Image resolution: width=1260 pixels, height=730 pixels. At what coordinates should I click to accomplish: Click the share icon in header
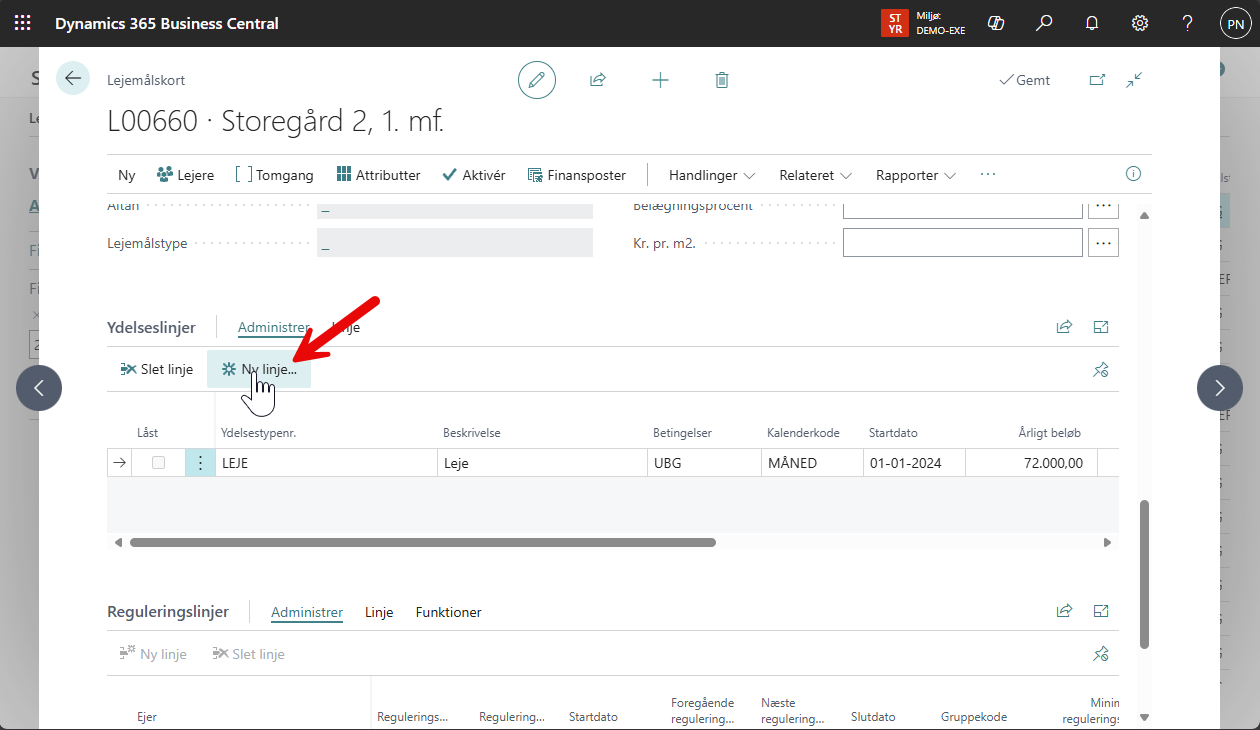[x=598, y=80]
